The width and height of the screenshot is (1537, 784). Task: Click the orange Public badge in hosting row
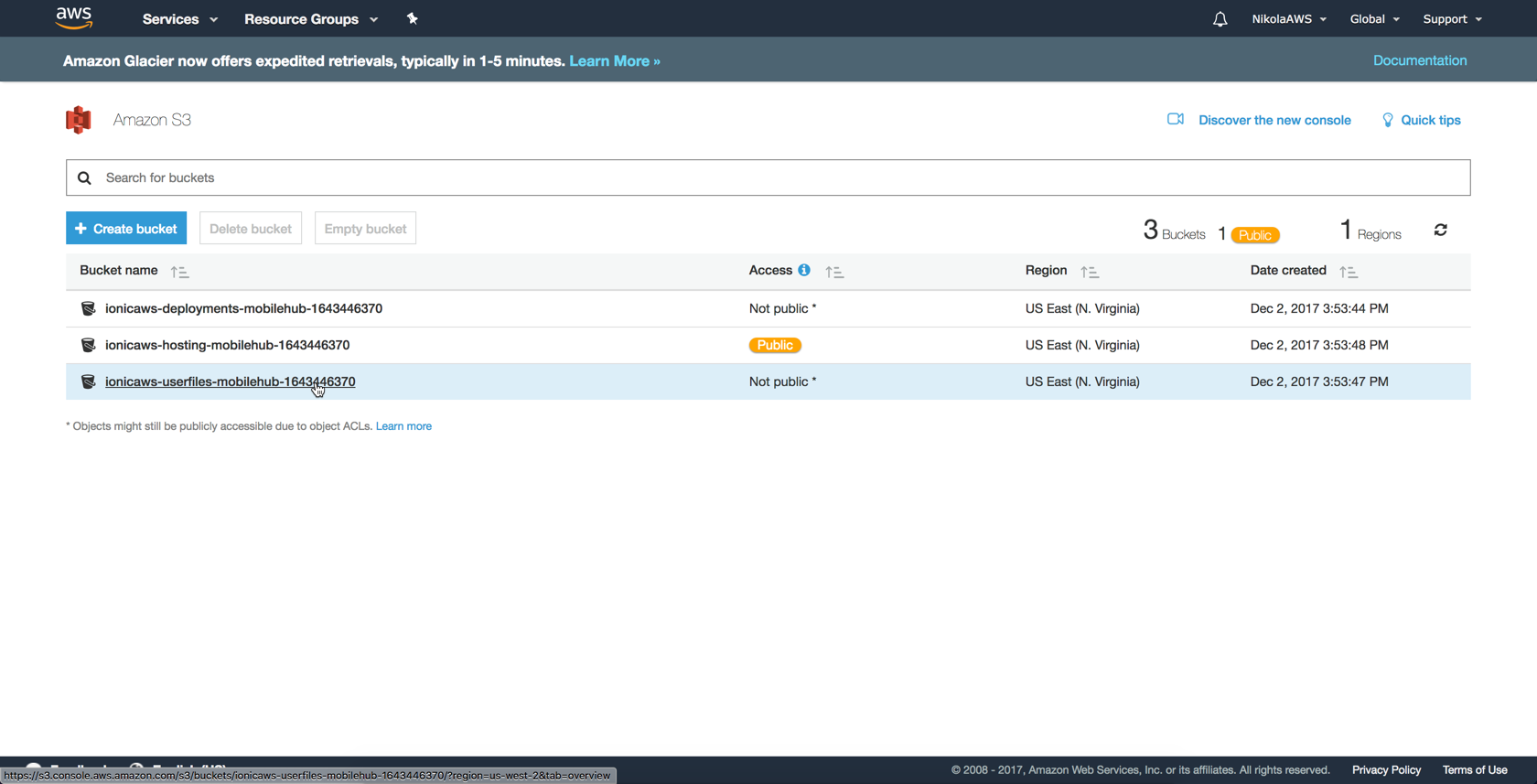[x=775, y=345]
